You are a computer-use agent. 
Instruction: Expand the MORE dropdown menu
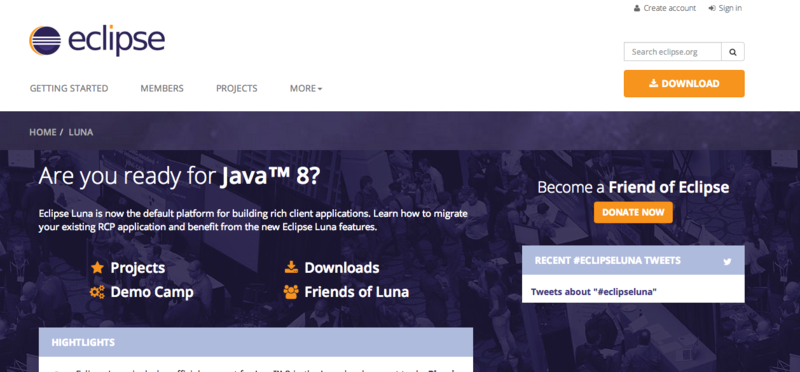click(306, 88)
